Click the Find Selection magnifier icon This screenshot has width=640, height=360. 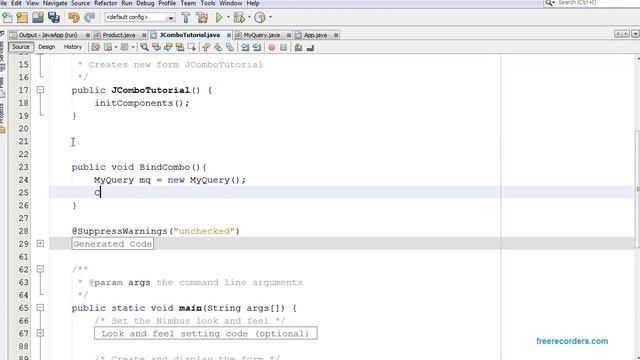pos(144,47)
